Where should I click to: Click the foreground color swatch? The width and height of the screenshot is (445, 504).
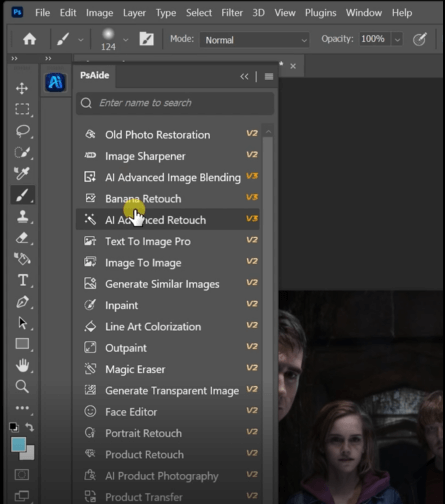tap(18, 445)
